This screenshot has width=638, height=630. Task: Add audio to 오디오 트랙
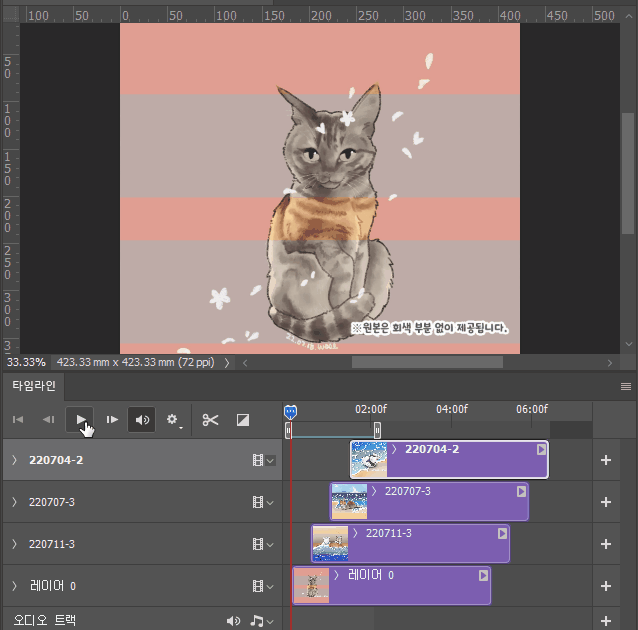tap(606, 621)
